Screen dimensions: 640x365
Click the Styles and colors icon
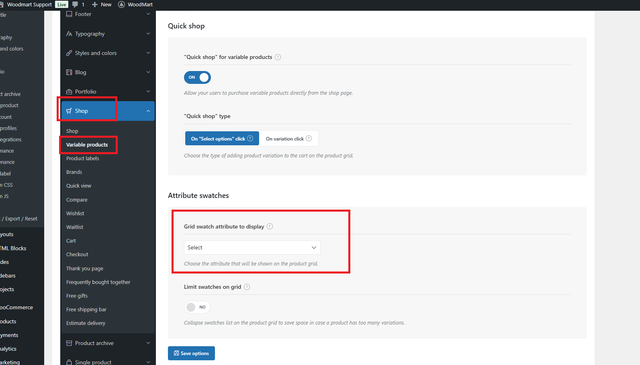69,53
